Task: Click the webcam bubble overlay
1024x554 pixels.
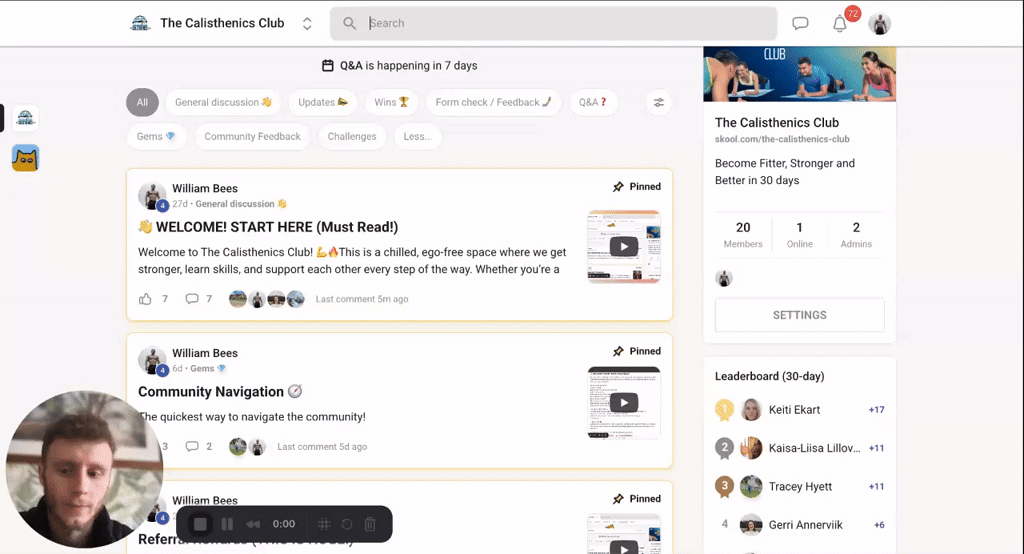Action: [x=84, y=470]
